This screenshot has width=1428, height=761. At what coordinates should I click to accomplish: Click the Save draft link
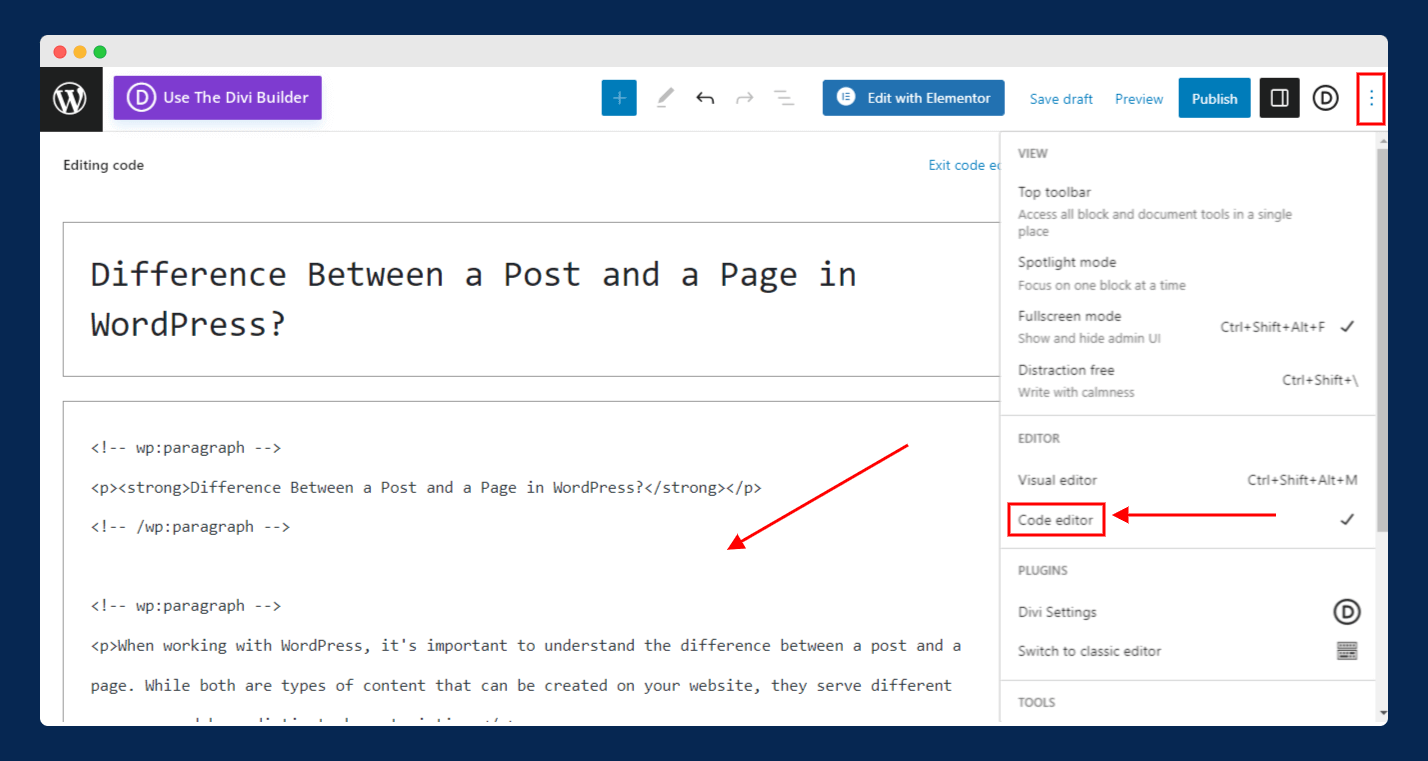pos(1061,99)
